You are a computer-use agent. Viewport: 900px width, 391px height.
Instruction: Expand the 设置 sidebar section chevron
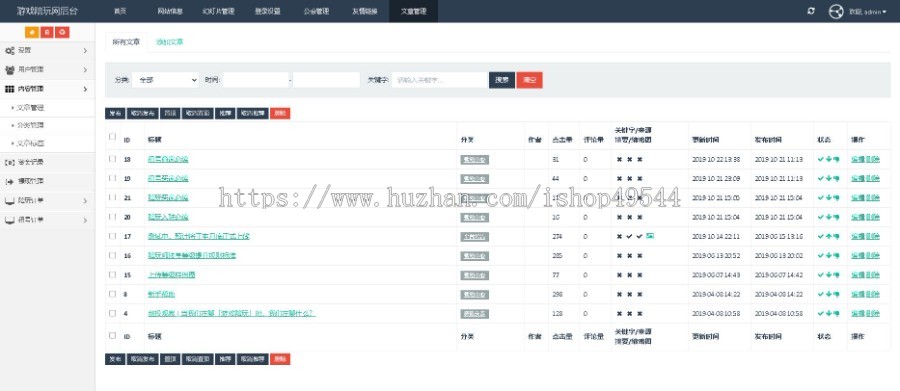[85, 51]
